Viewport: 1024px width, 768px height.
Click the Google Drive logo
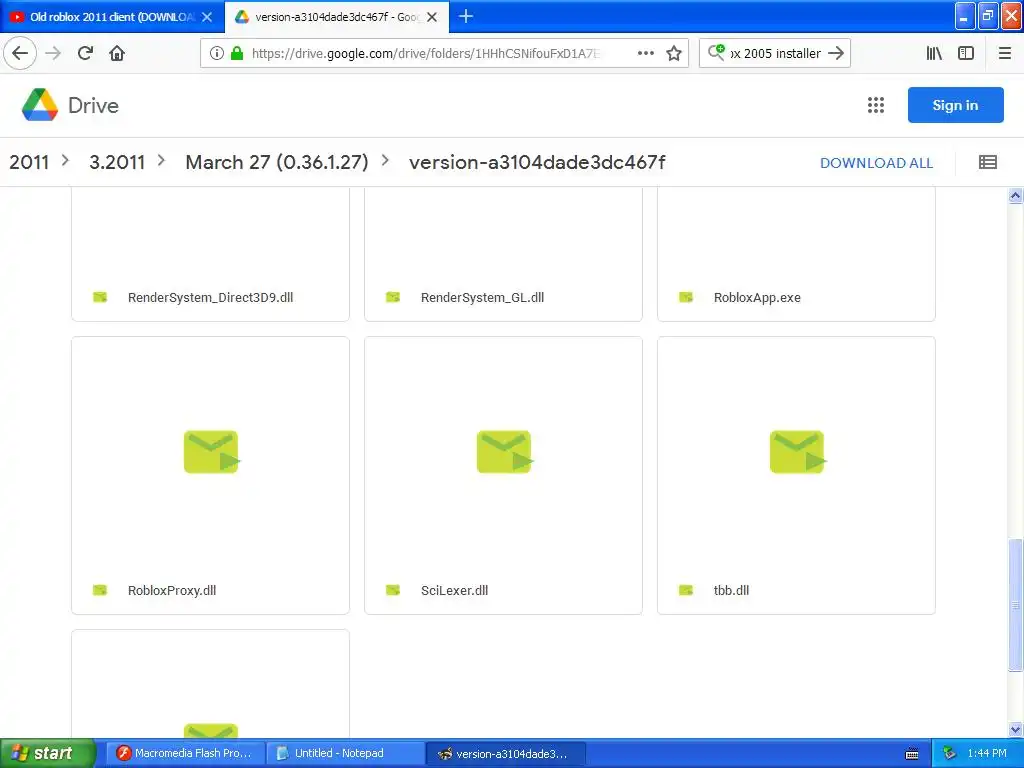tap(70, 105)
